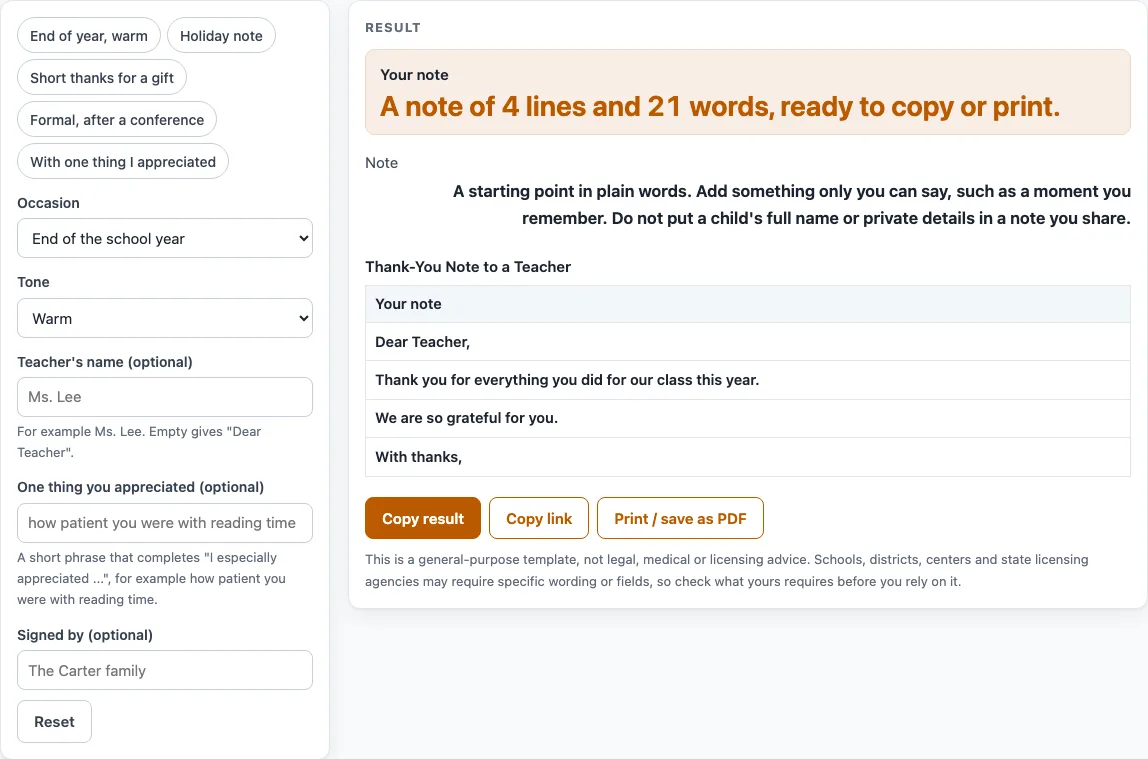Focus the Teacher's name input field

pyautogui.click(x=165, y=397)
